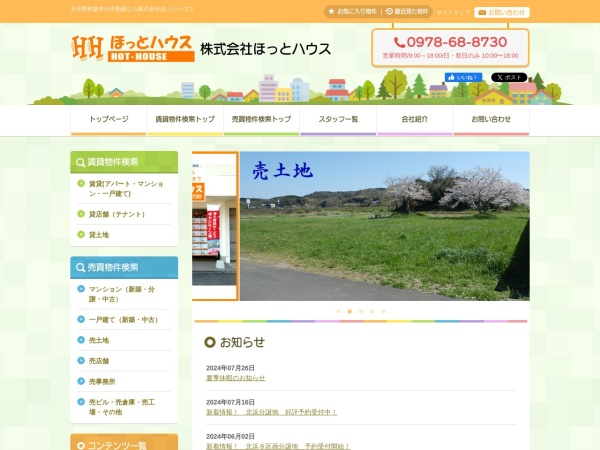
Task: Select 売店舗 sidebar link
Action: coord(99,361)
